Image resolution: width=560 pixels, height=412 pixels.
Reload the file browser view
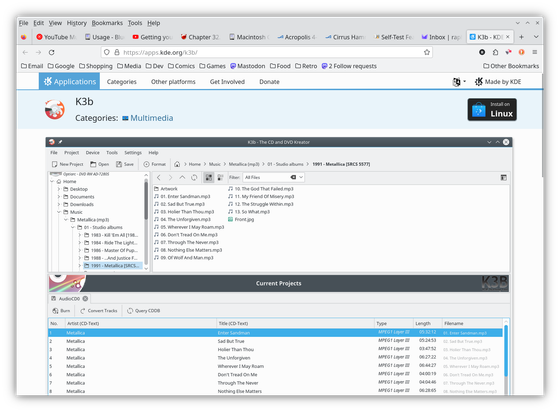point(194,177)
